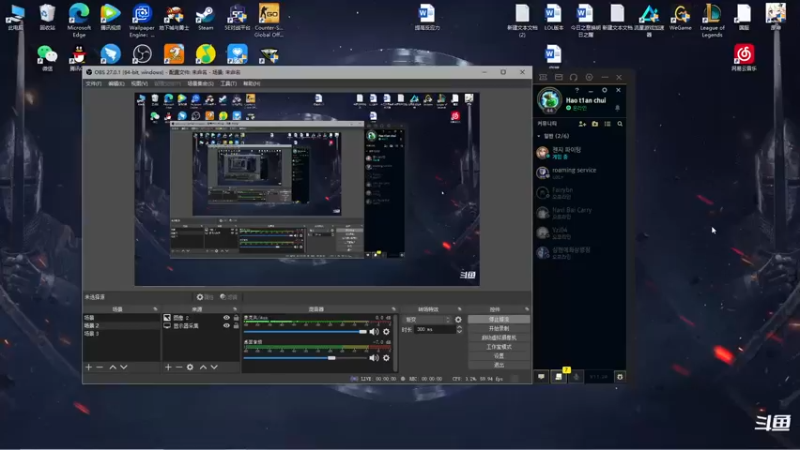Viewport: 800px width, 450px height.
Task: Click add friend icon in chat panel
Action: (582, 124)
